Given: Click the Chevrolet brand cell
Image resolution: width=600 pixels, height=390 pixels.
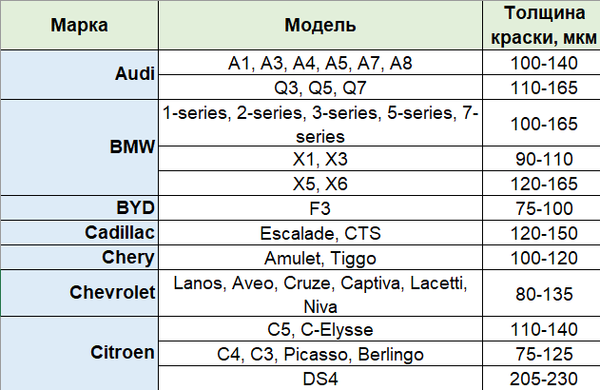Looking at the screenshot, I should pos(79,293).
